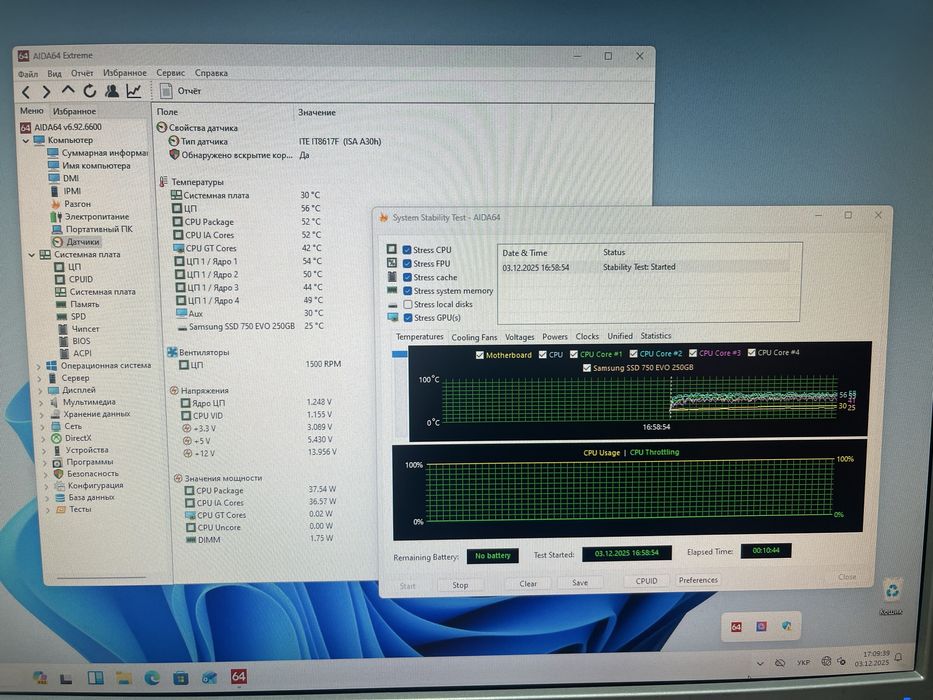Switch to Избранное tab in side panel
The width and height of the screenshot is (933, 700).
coord(74,111)
